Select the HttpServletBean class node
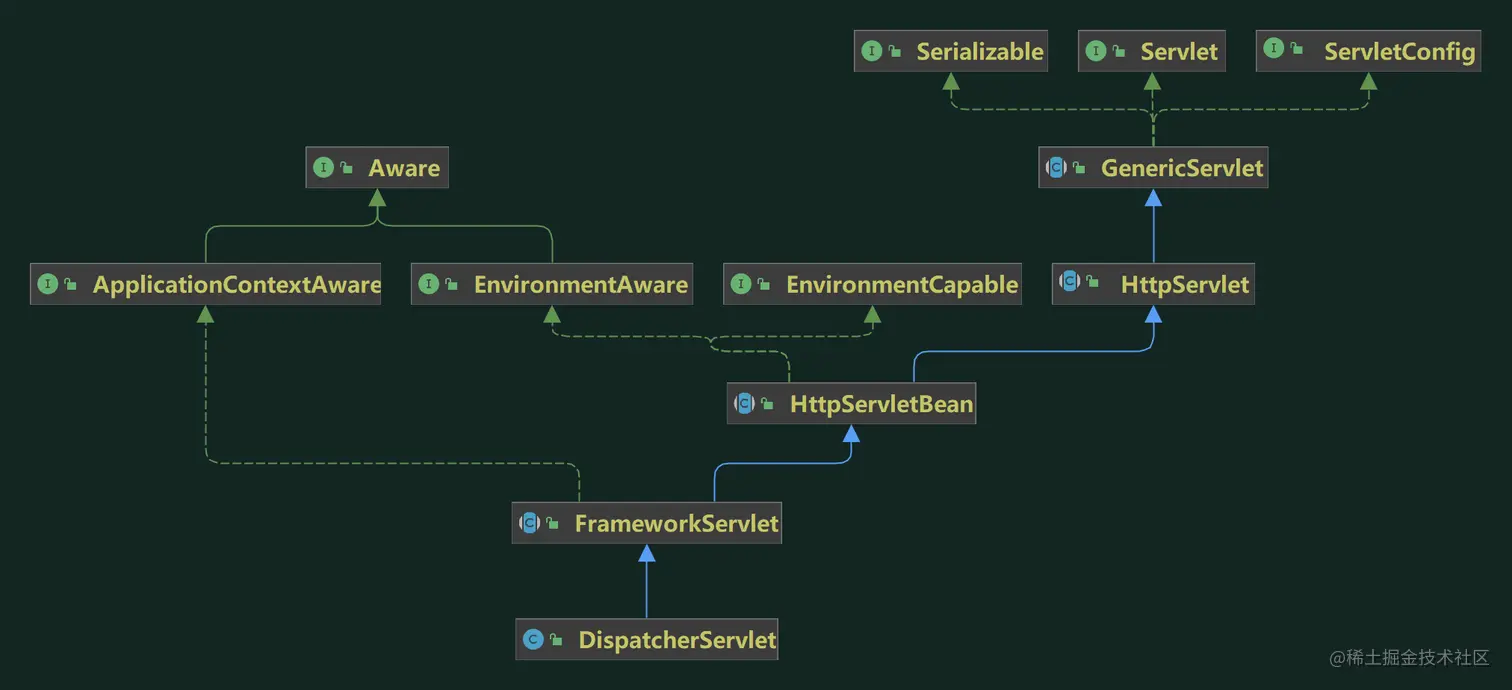Image resolution: width=1512 pixels, height=690 pixels. tap(851, 404)
